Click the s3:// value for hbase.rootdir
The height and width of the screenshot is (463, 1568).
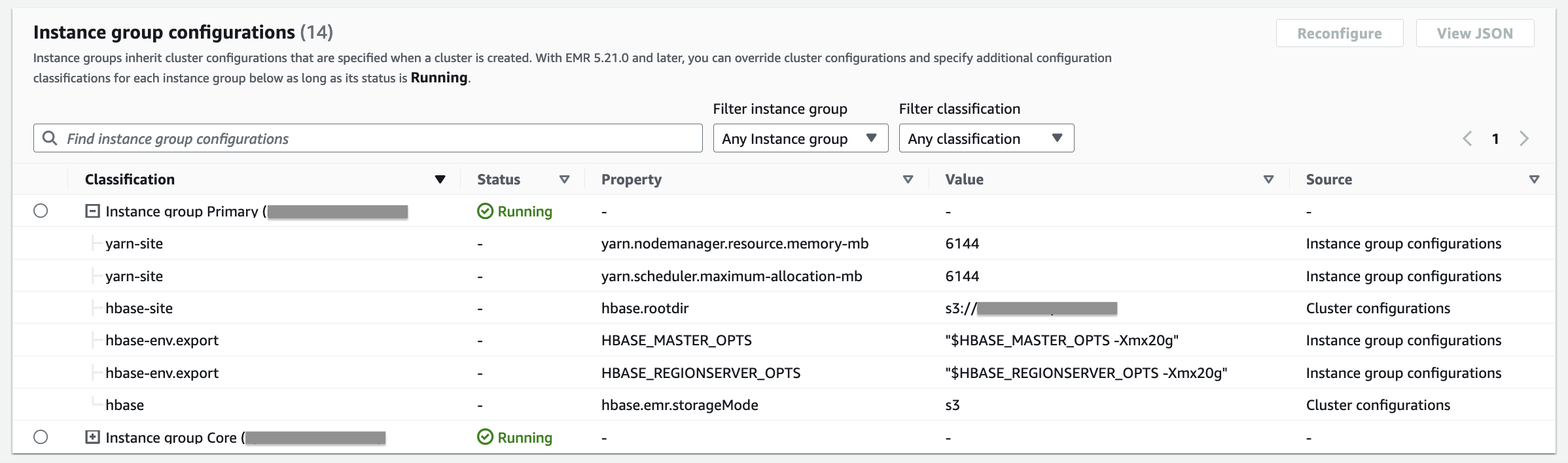pos(1031,308)
